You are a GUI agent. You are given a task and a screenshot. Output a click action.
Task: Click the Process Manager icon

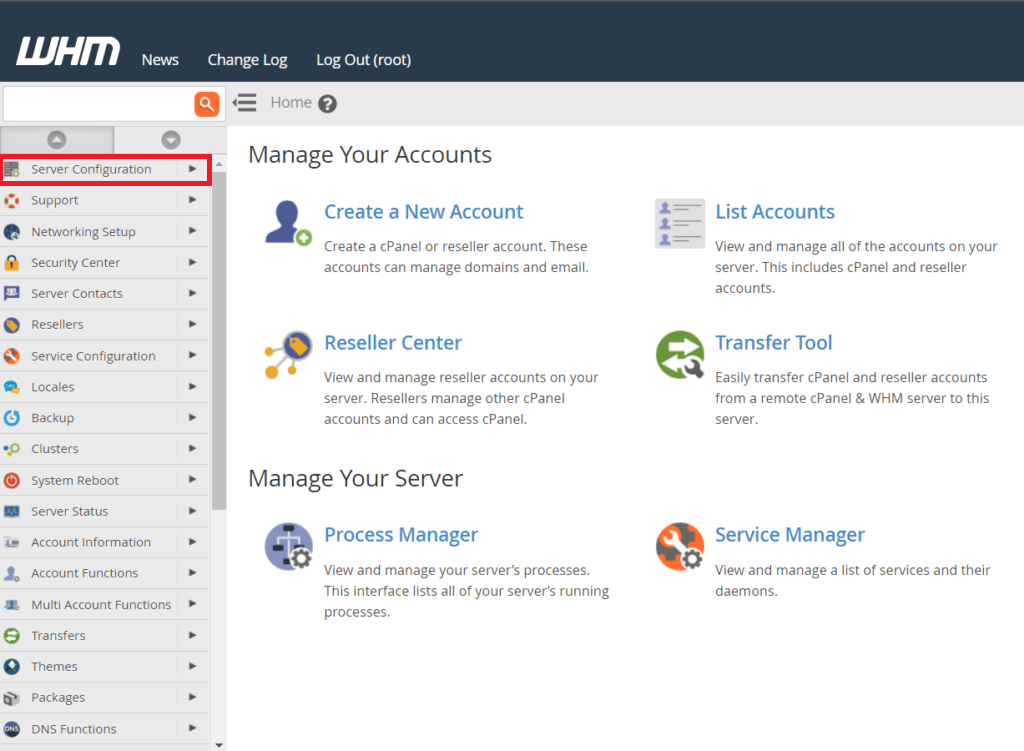(x=288, y=547)
